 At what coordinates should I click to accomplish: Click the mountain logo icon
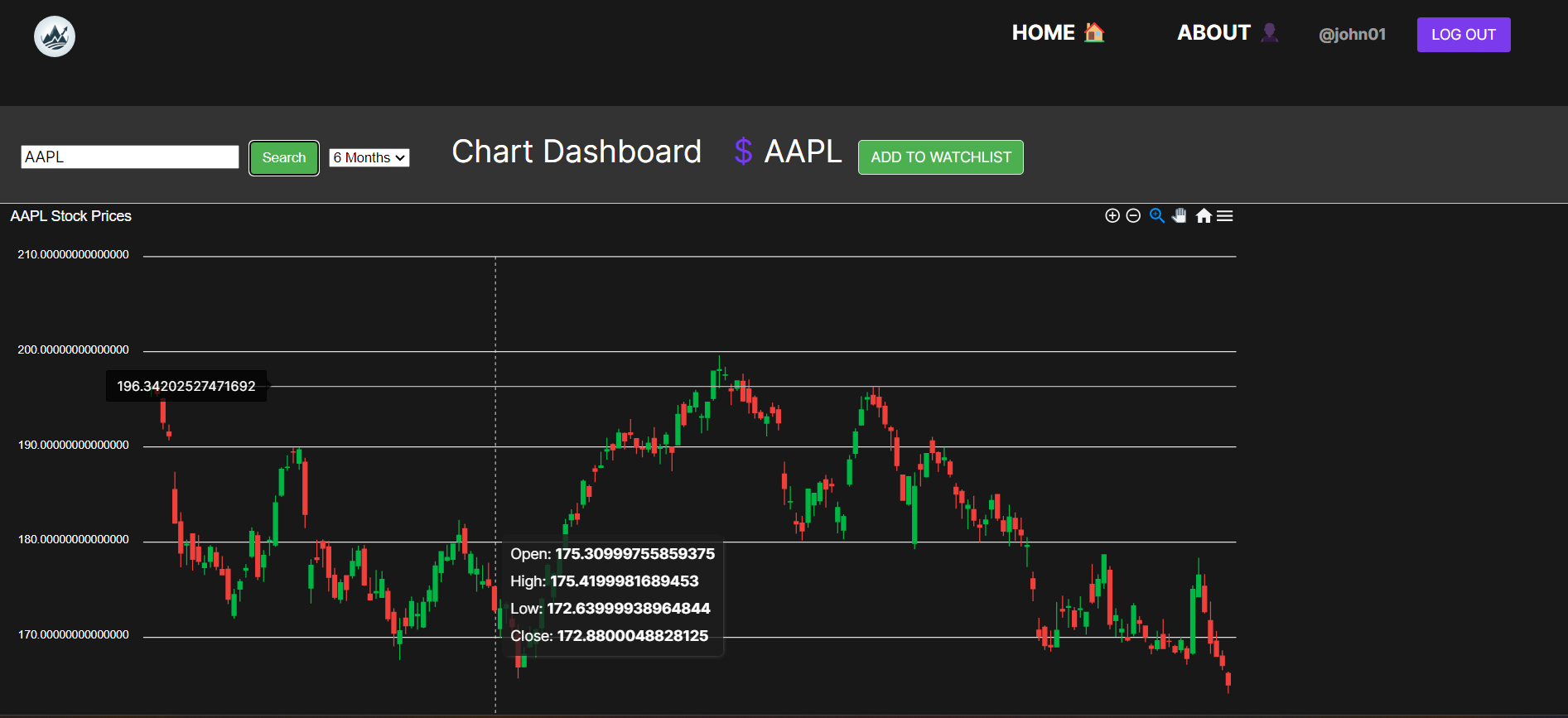tap(55, 36)
